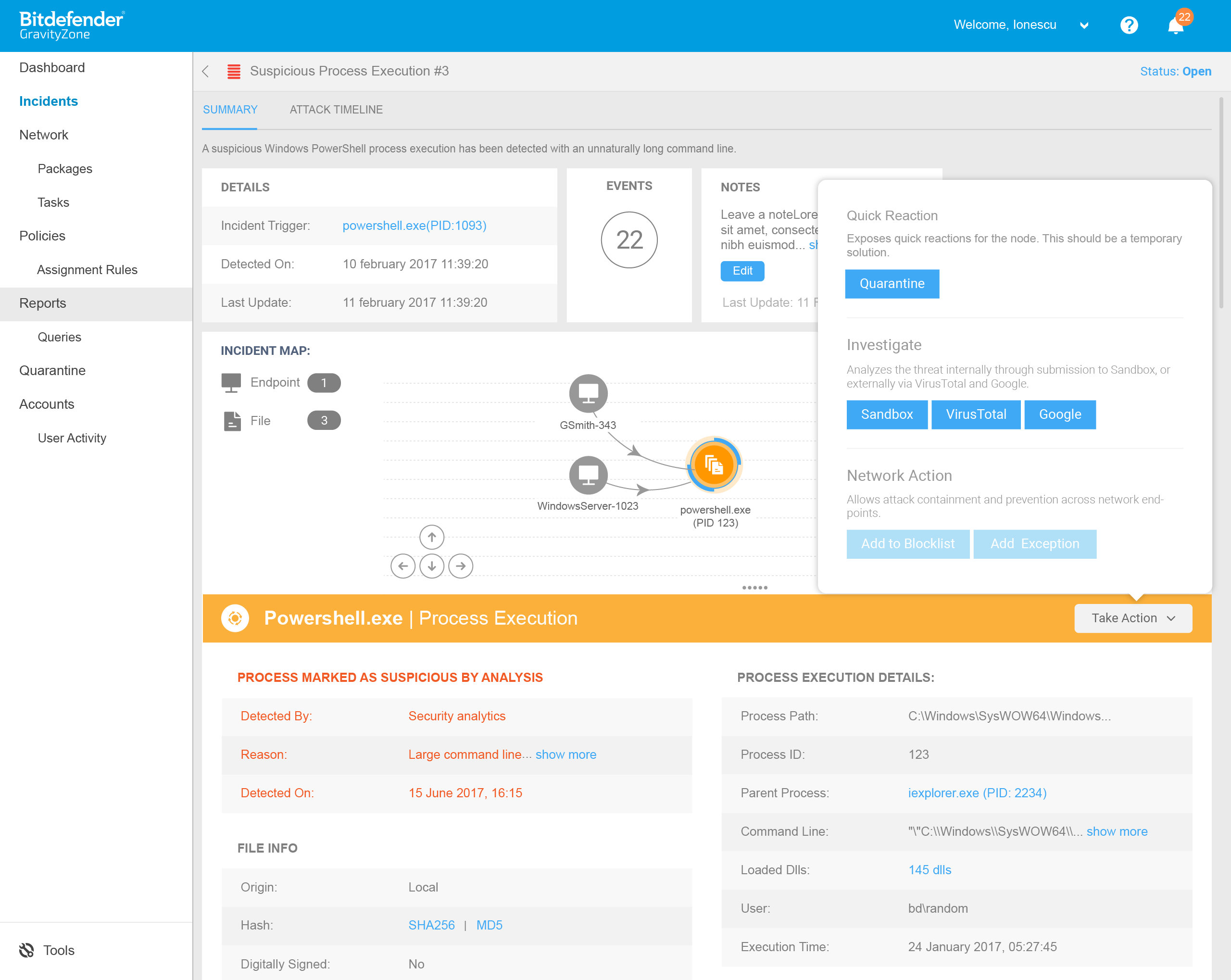Click the File legend icon
The height and width of the screenshot is (980, 1231).
(232, 421)
